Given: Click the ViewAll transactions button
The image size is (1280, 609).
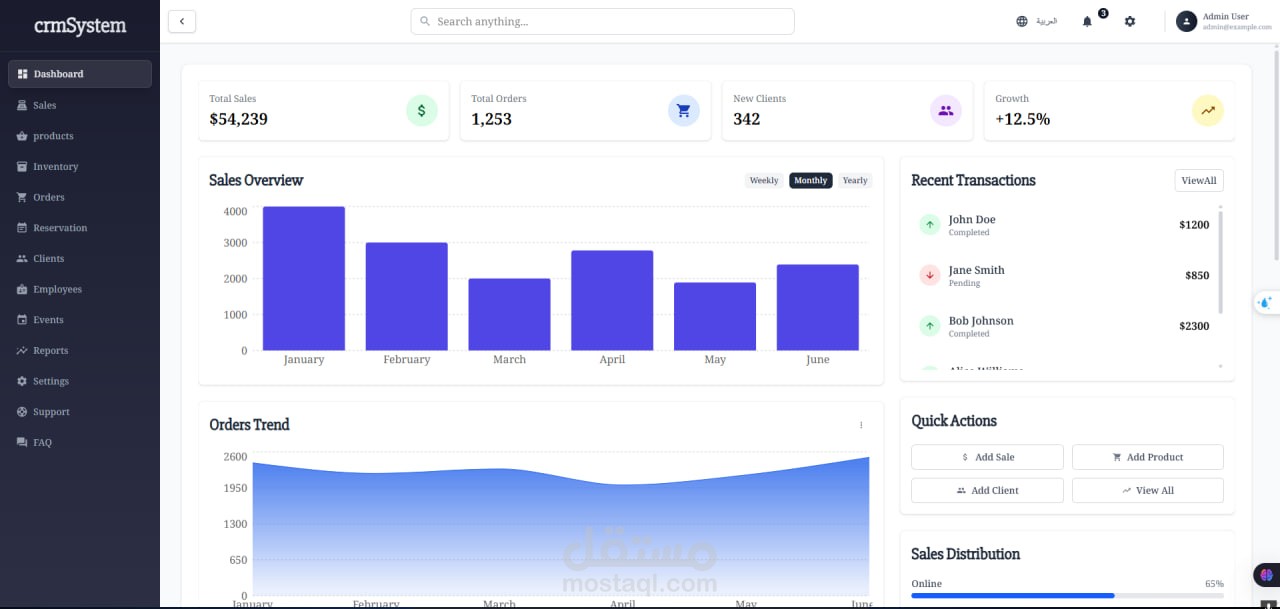Looking at the screenshot, I should click(x=1199, y=181).
